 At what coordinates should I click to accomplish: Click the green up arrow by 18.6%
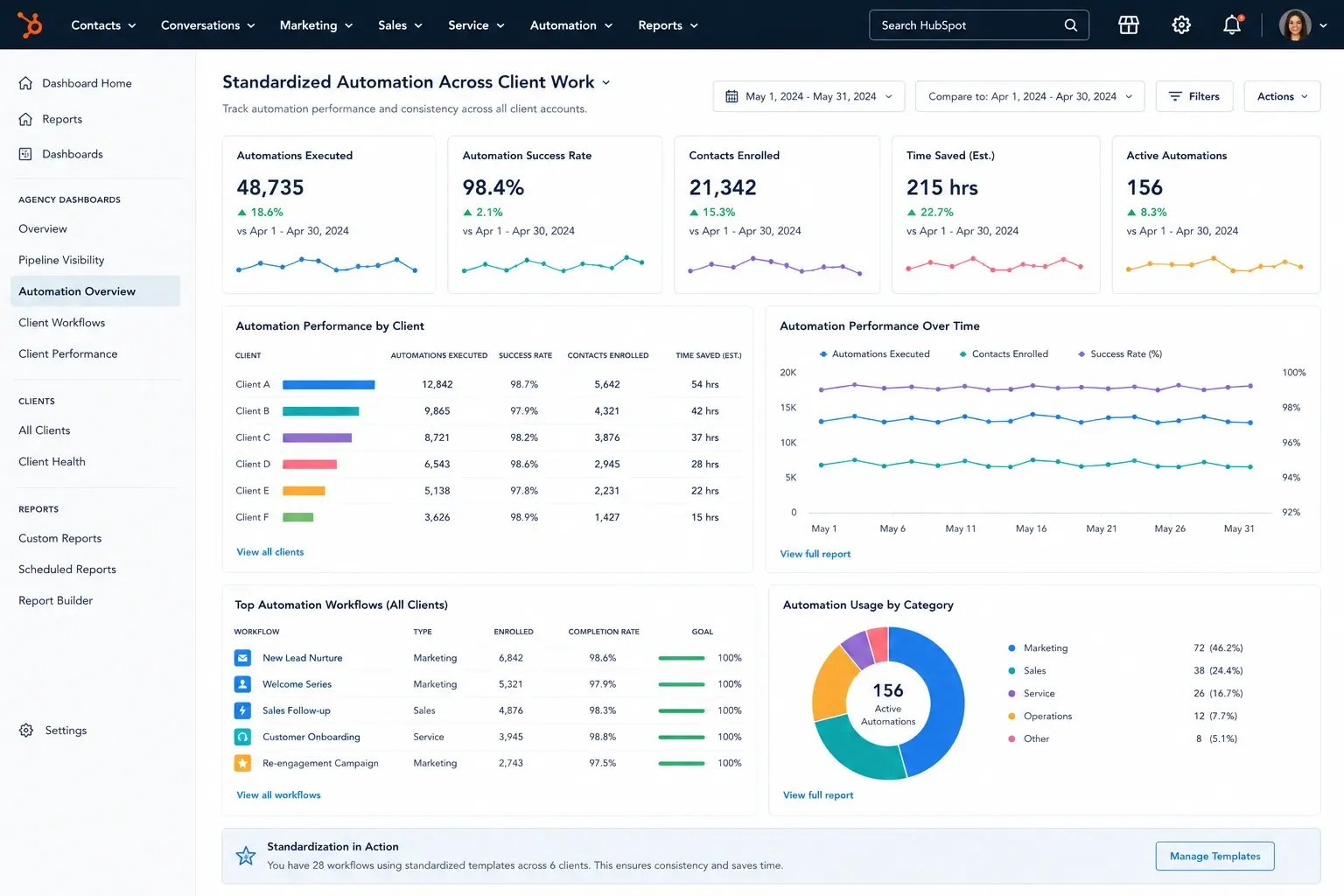(242, 213)
